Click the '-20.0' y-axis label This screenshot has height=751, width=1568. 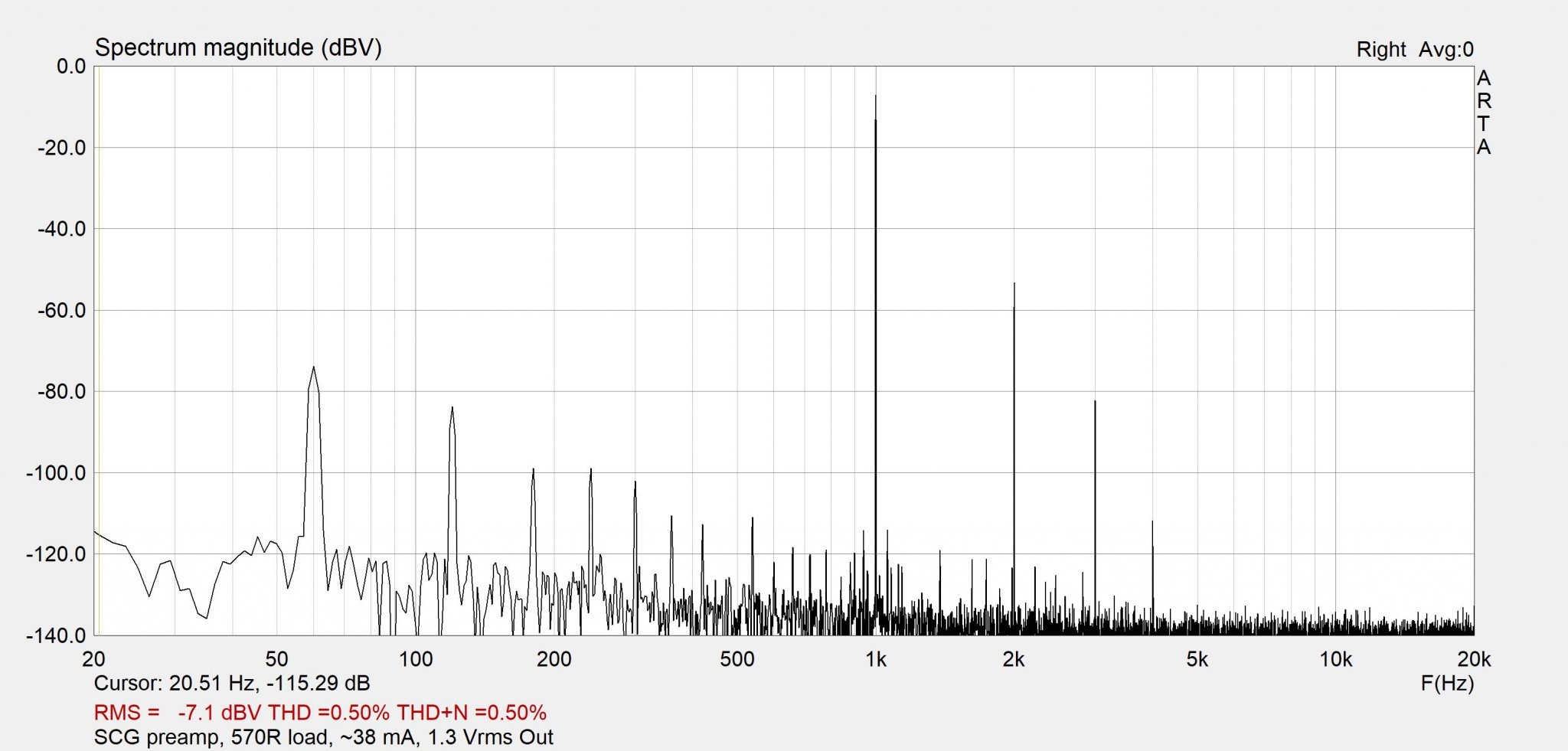[x=62, y=148]
